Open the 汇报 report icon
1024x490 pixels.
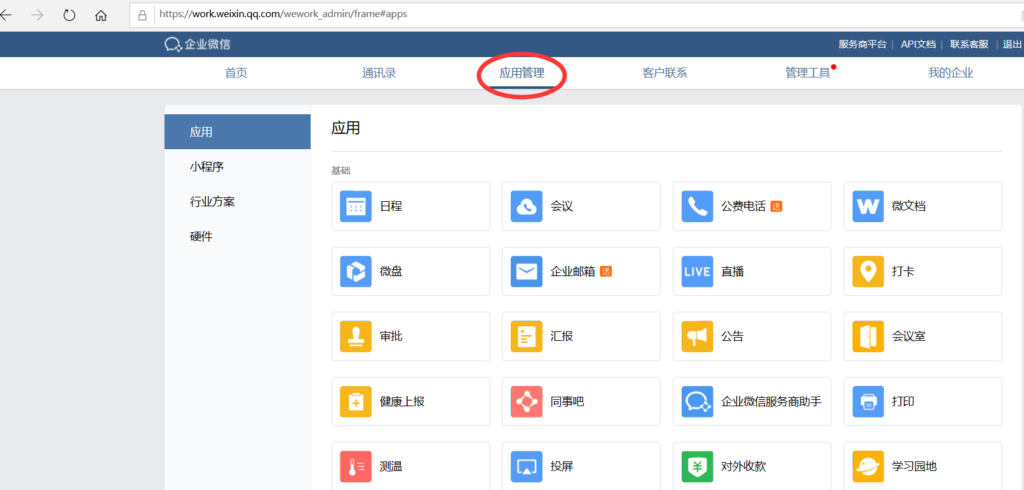526,336
